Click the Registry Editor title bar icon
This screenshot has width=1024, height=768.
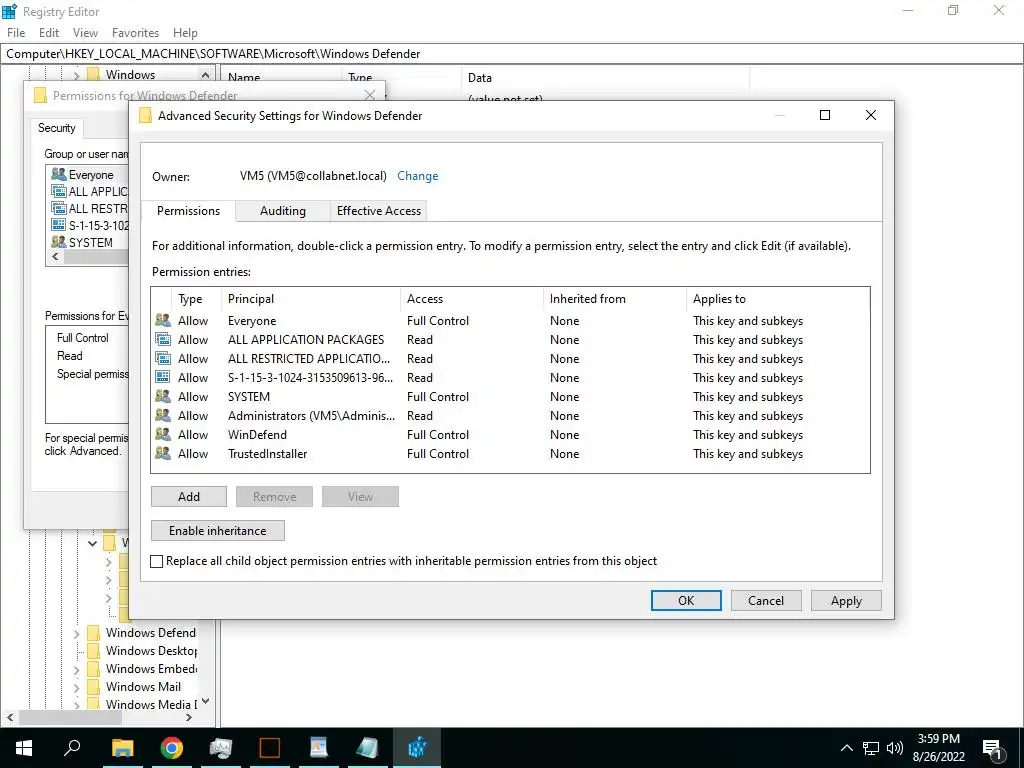pos(9,11)
